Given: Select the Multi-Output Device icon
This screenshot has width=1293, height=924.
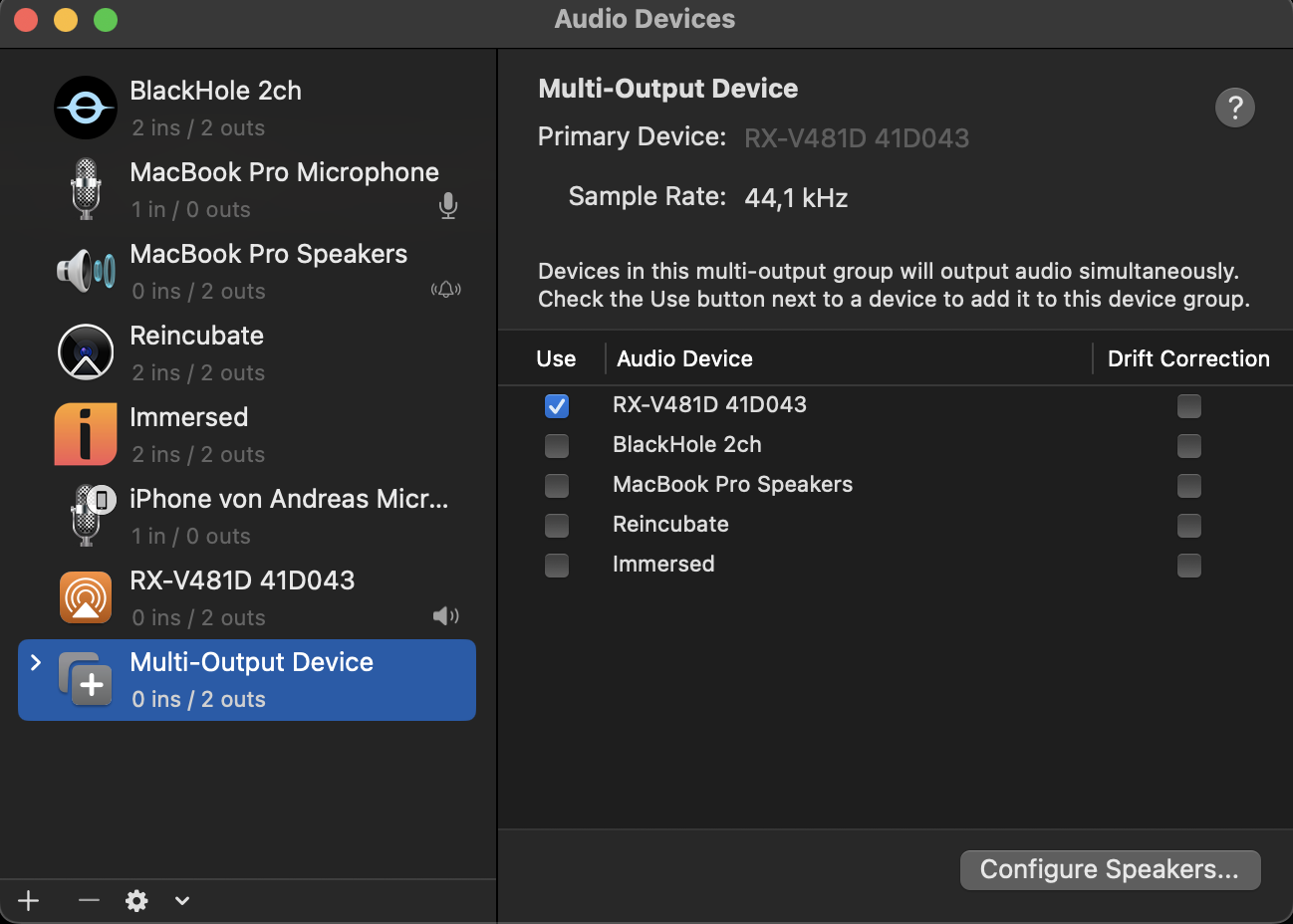Looking at the screenshot, I should click(x=85, y=678).
